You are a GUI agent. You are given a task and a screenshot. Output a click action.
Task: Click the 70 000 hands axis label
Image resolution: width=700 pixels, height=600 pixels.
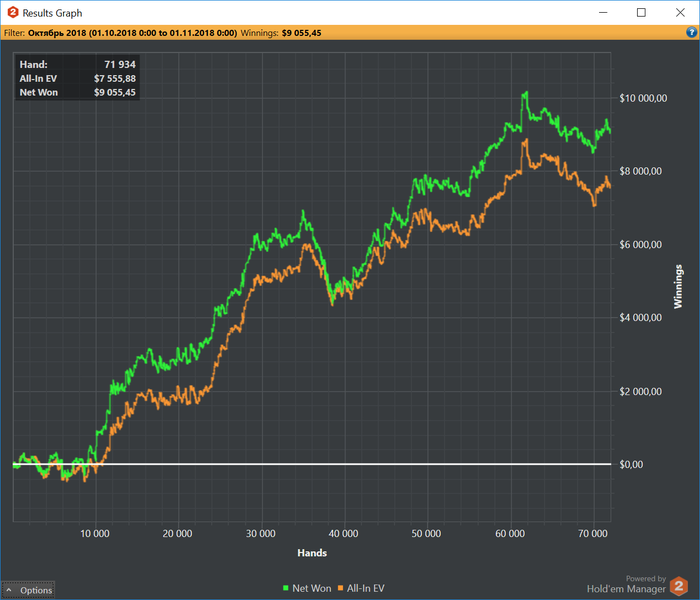point(593,533)
